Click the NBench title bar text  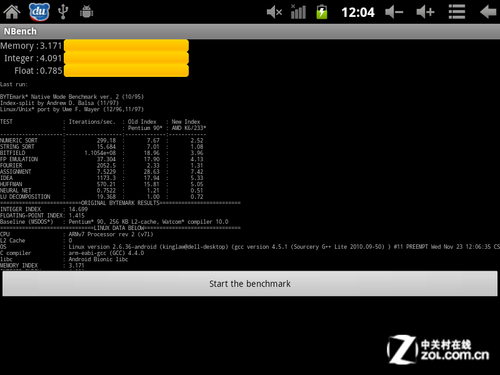20,31
